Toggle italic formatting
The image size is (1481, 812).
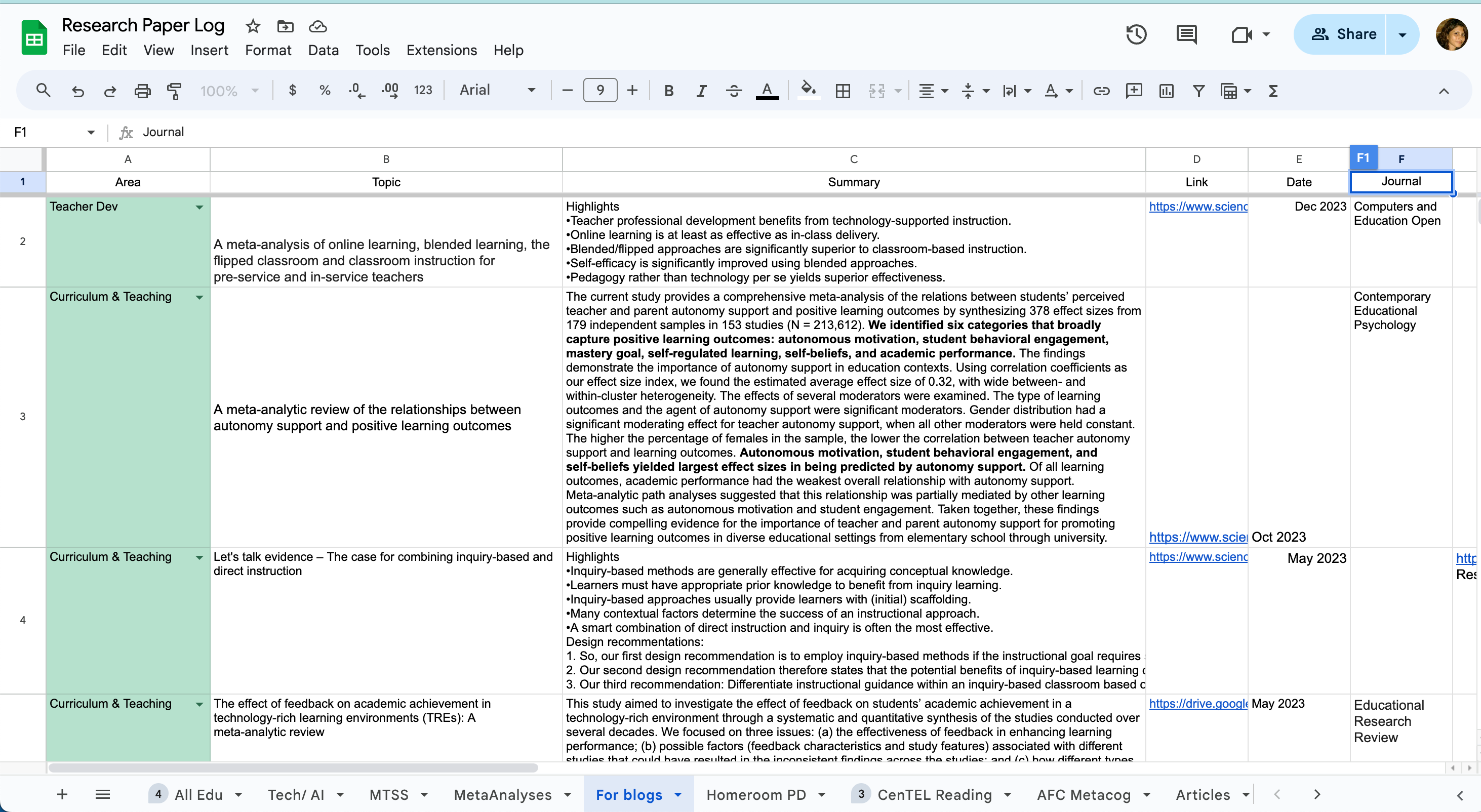coord(701,90)
